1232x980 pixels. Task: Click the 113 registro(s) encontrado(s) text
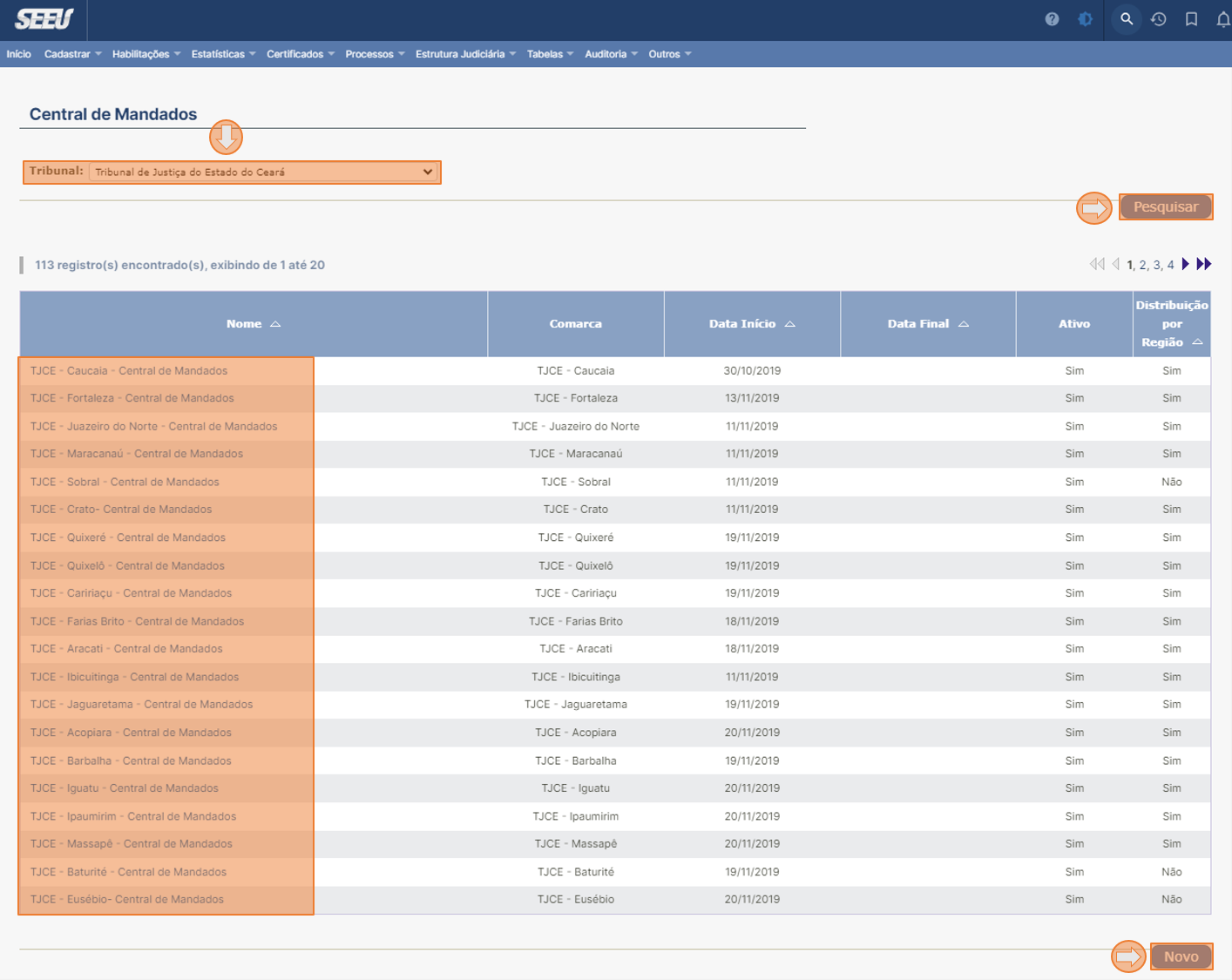click(179, 265)
